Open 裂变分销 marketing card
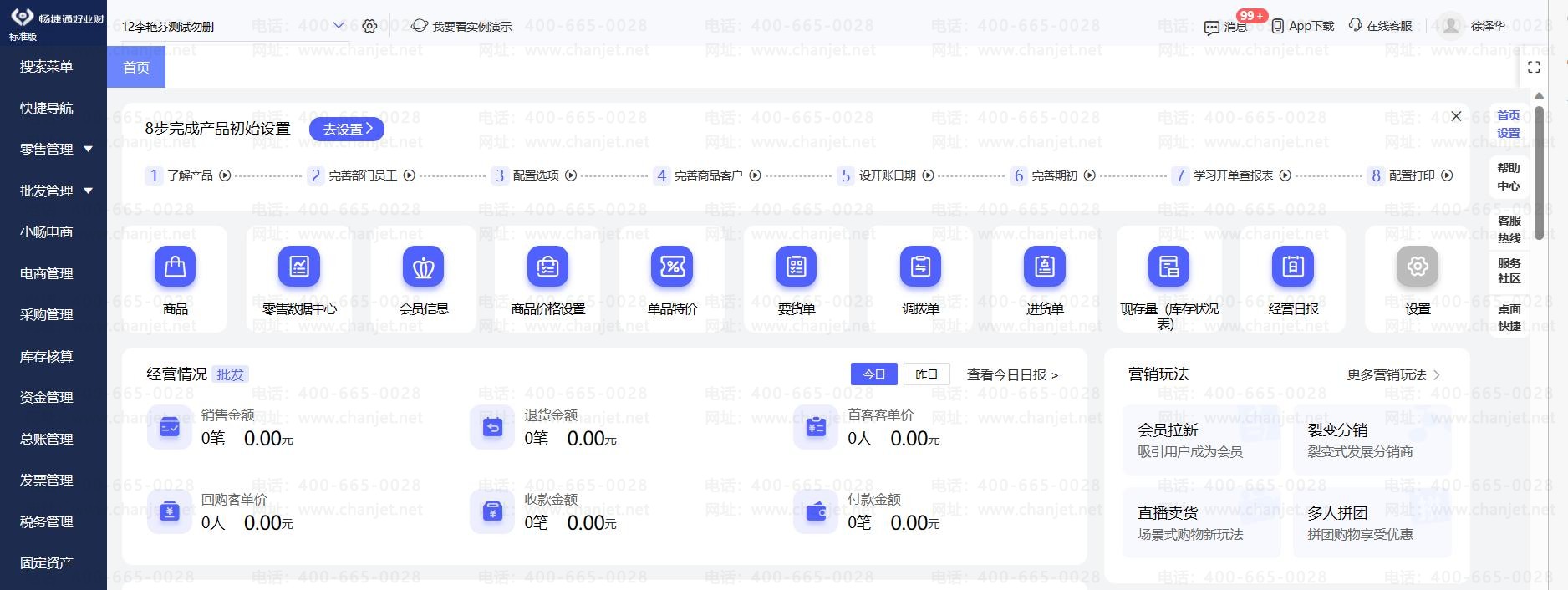This screenshot has width=1568, height=590. [x=1371, y=440]
